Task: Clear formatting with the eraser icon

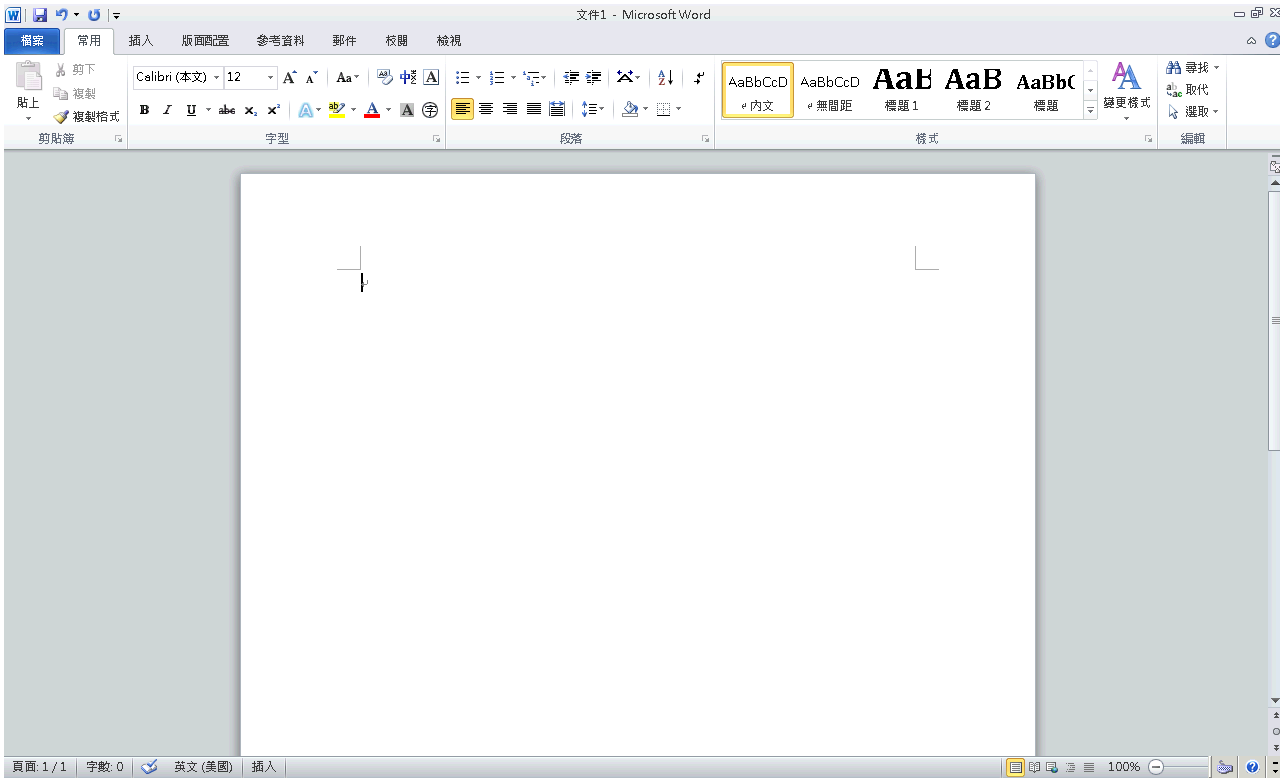Action: click(385, 77)
